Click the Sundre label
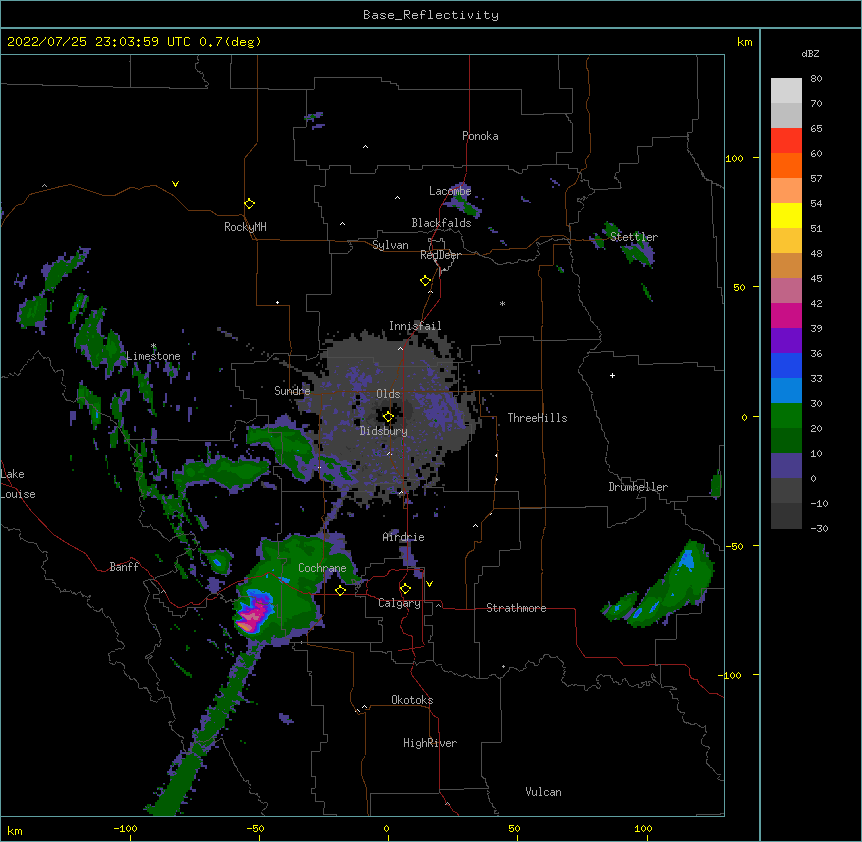Image resolution: width=862 pixels, height=842 pixels. click(x=292, y=391)
